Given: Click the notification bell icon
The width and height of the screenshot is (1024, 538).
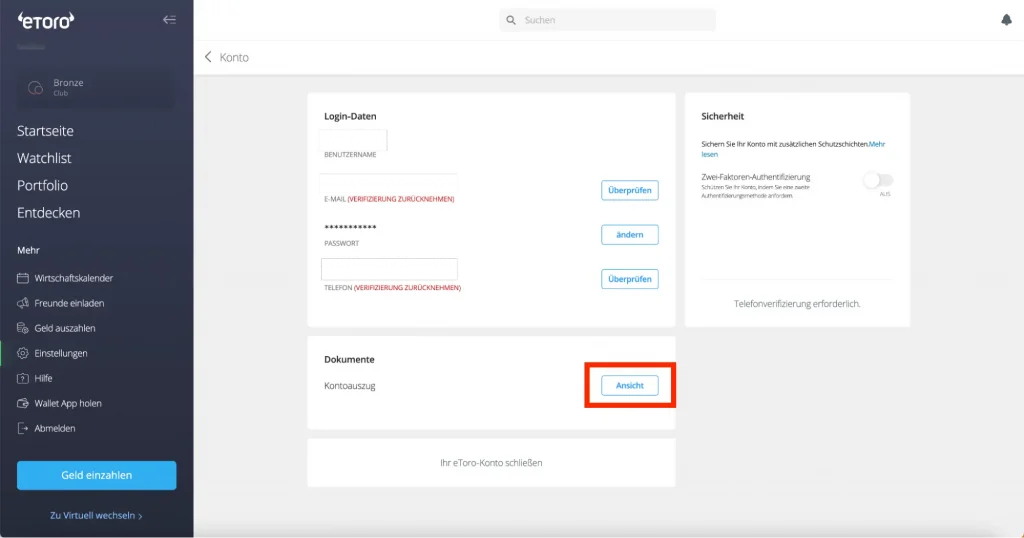Looking at the screenshot, I should pos(1006,20).
